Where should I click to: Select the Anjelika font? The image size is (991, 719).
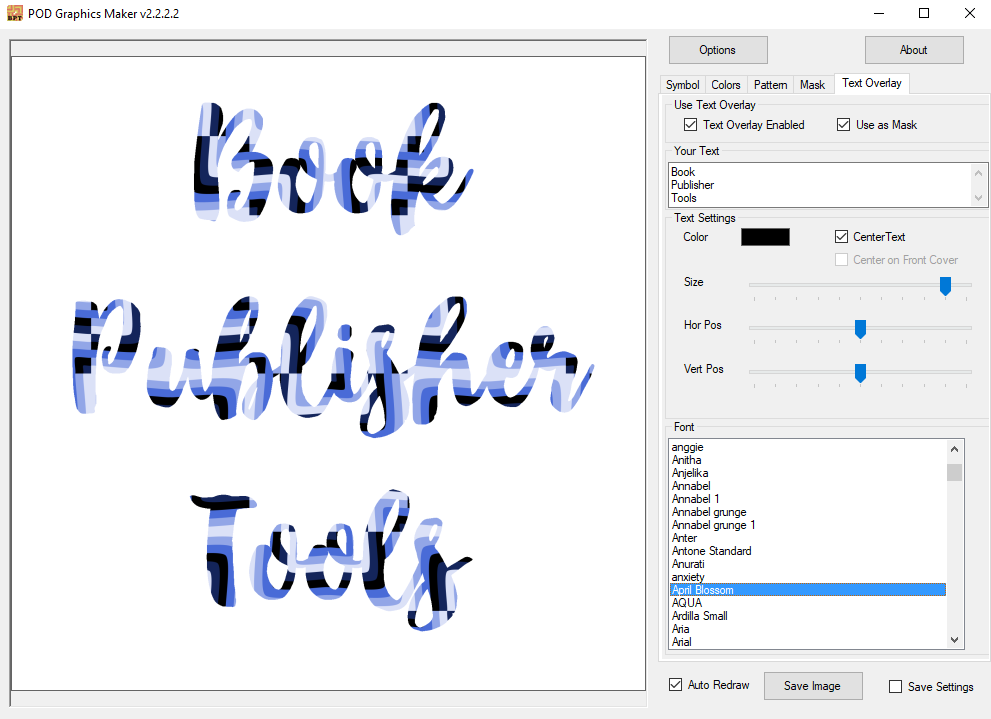[x=808, y=473]
